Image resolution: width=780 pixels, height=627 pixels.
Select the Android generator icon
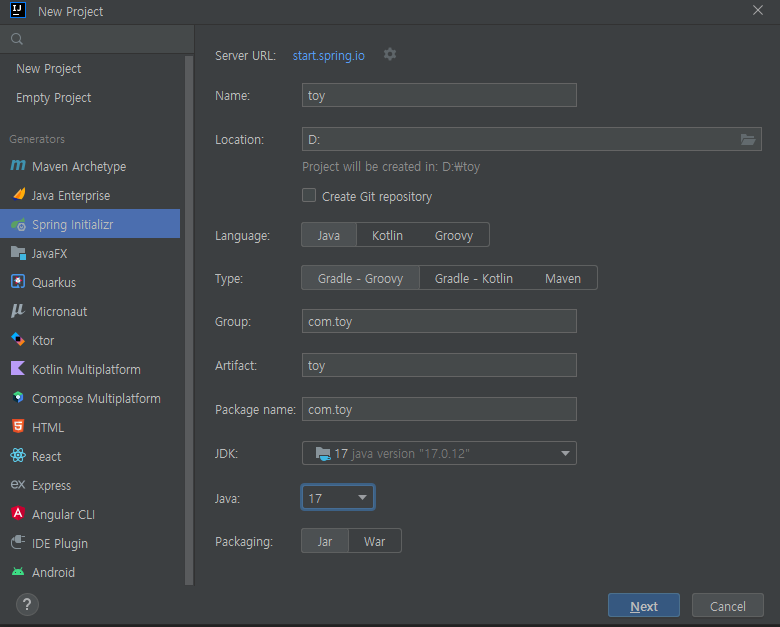18,572
